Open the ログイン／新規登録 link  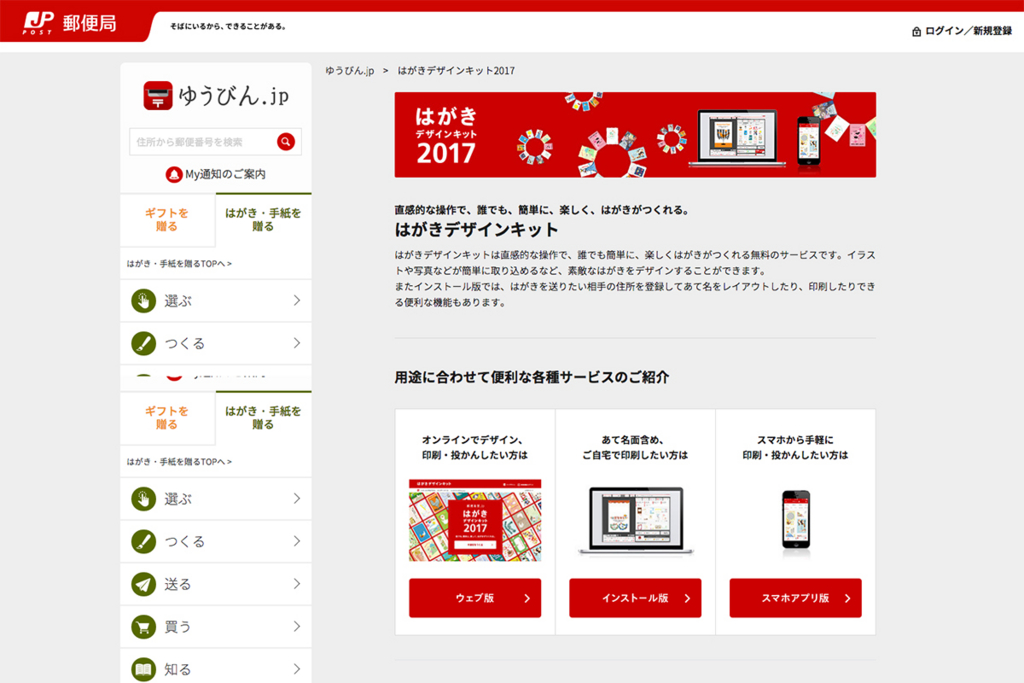(968, 31)
